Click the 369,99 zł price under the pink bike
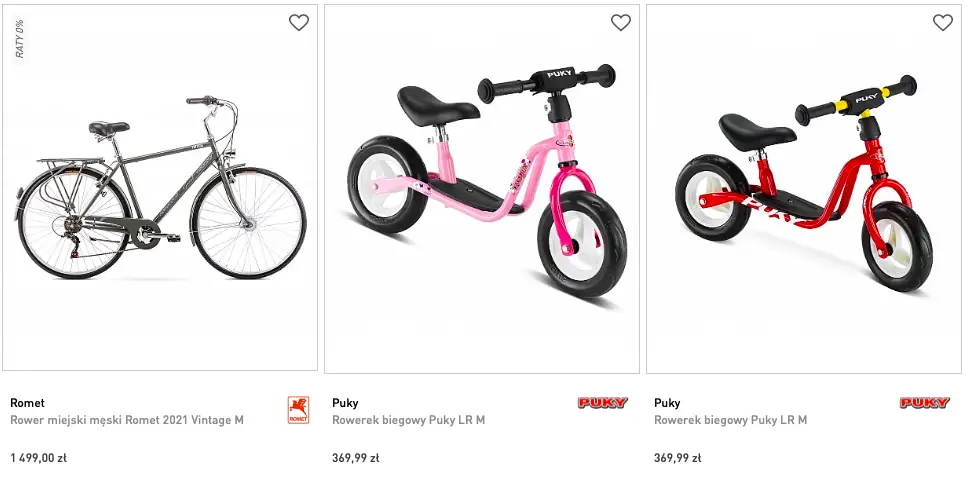This screenshot has height=480, width=969. coord(355,458)
